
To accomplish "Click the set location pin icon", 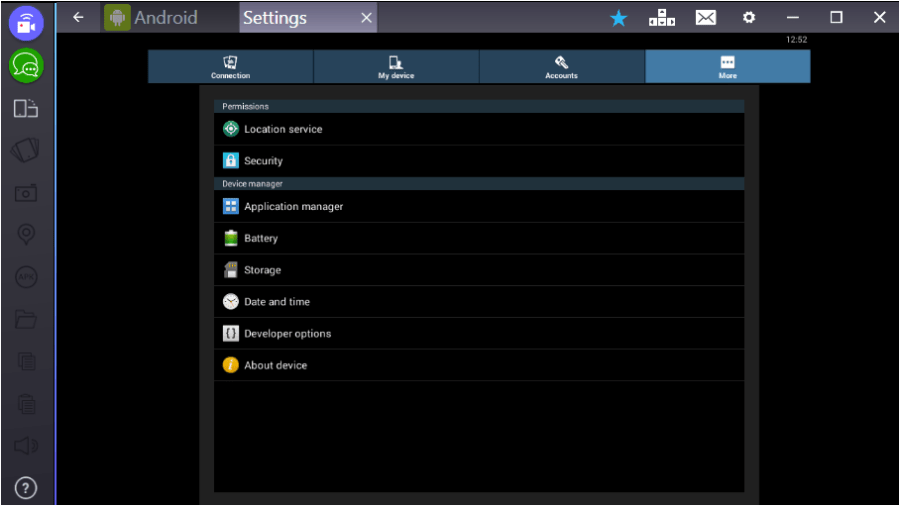I will pyautogui.click(x=26, y=234).
